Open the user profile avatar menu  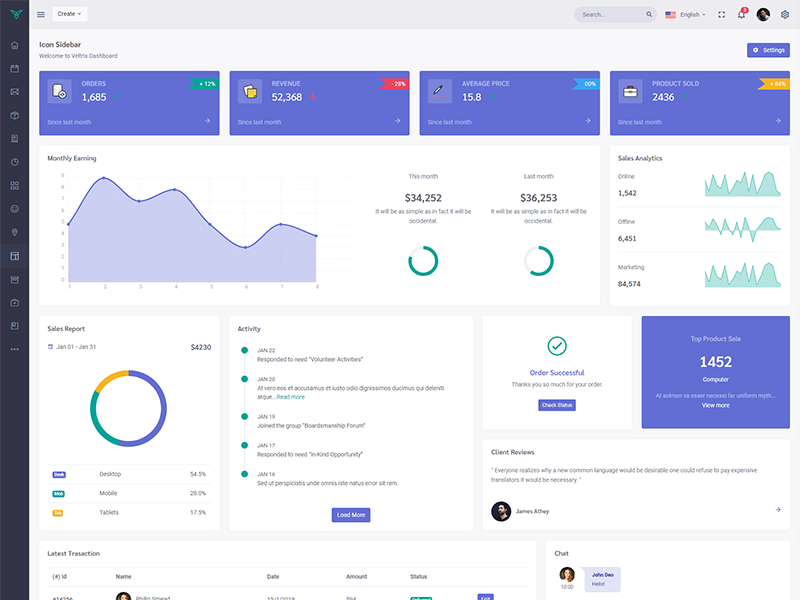763,14
